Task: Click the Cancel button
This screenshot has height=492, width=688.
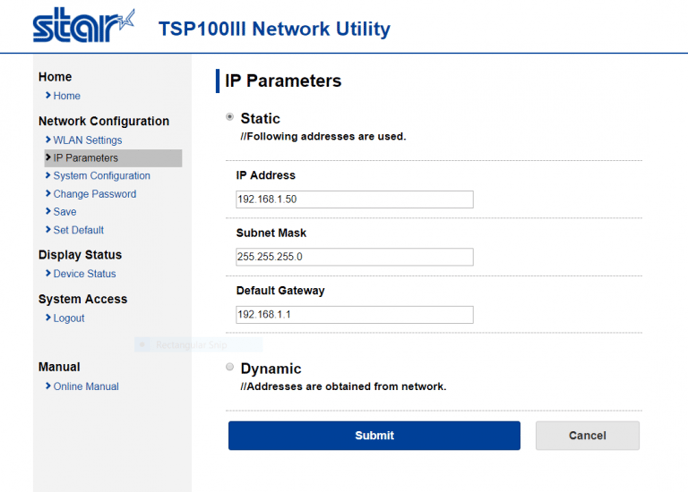Action: coord(588,435)
